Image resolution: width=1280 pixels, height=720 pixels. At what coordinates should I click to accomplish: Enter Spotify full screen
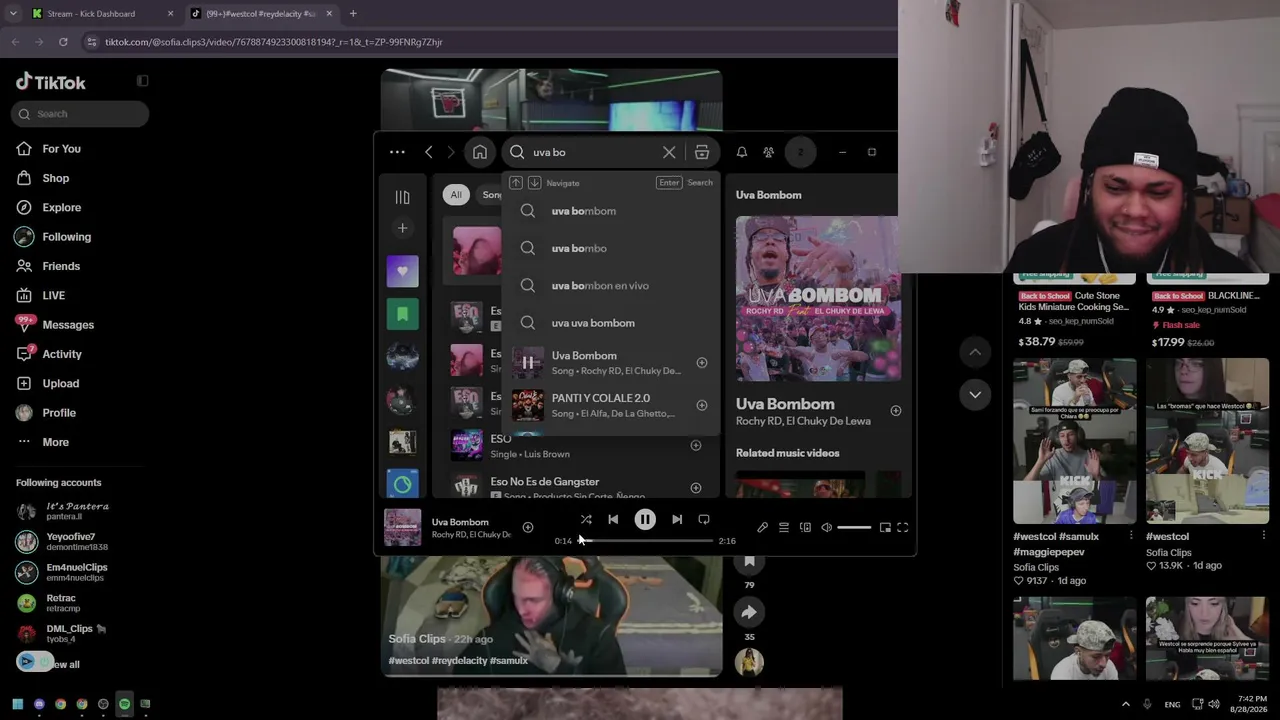click(902, 527)
